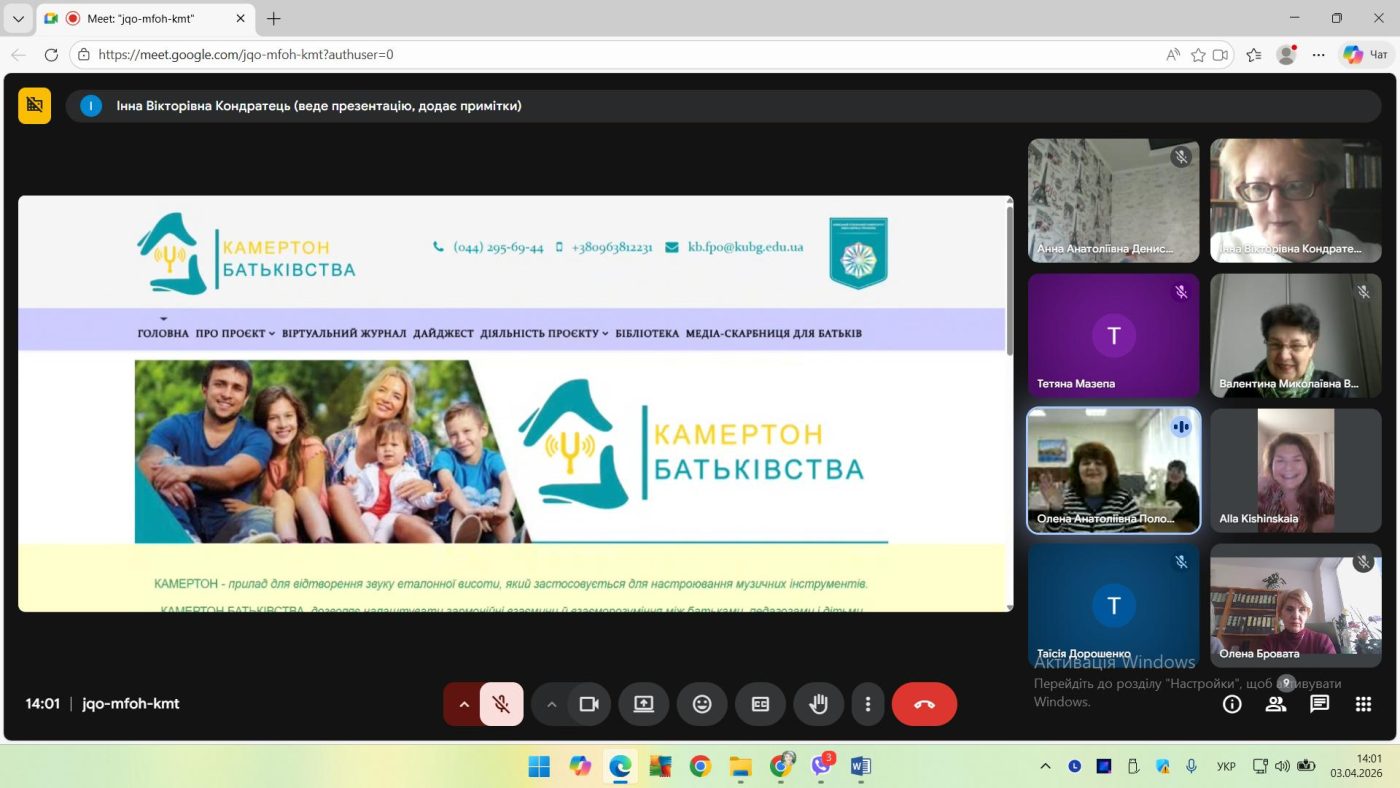Open Microsoft Word from the taskbar
This screenshot has height=788, width=1400.
860,767
